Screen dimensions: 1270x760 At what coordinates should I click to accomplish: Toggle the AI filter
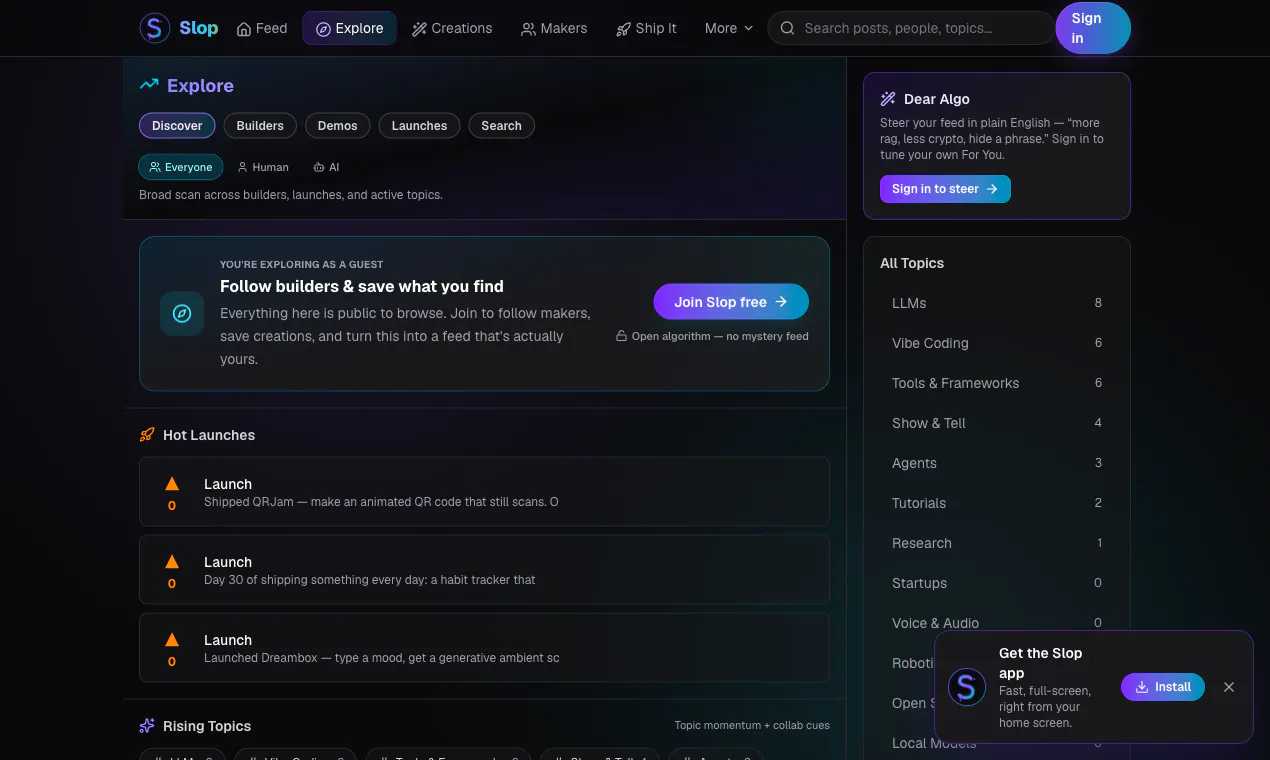pos(326,167)
